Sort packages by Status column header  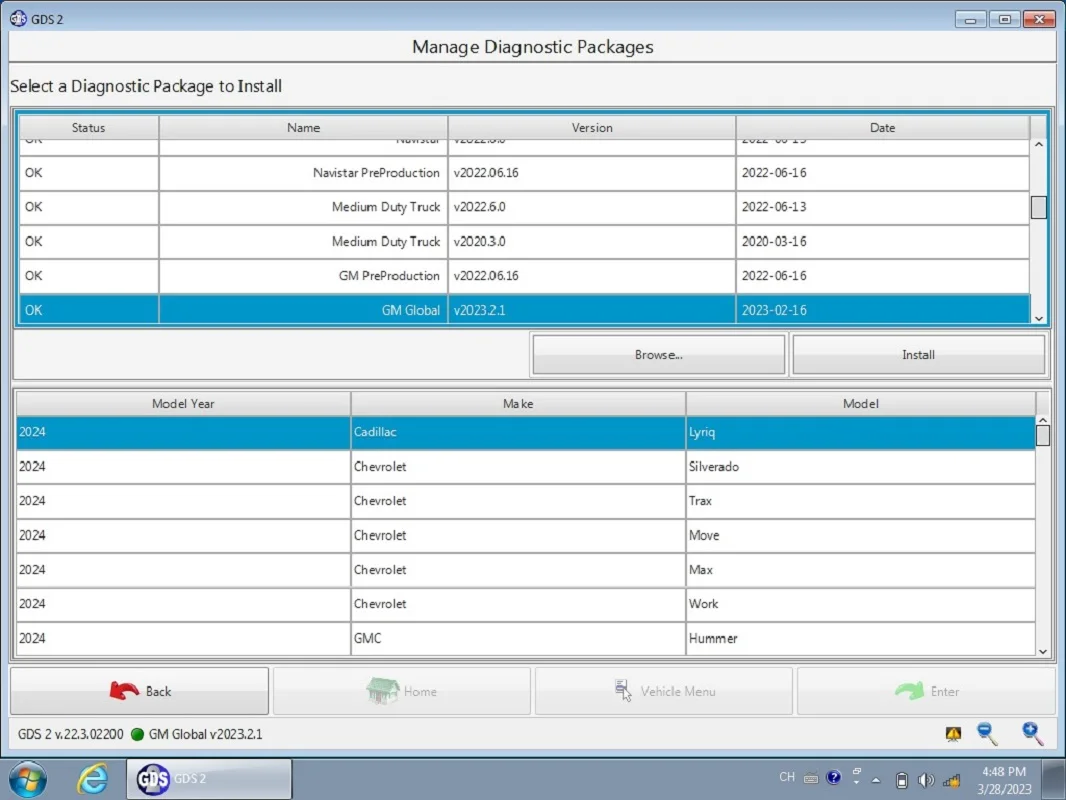point(88,128)
